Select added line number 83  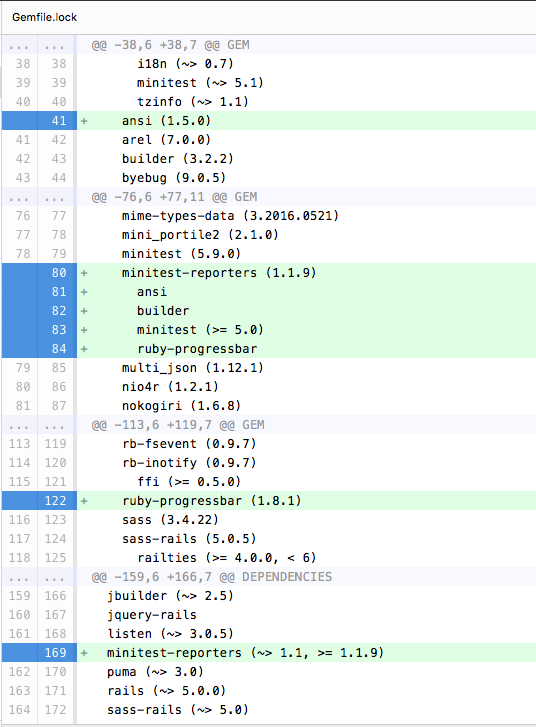tap(58, 330)
